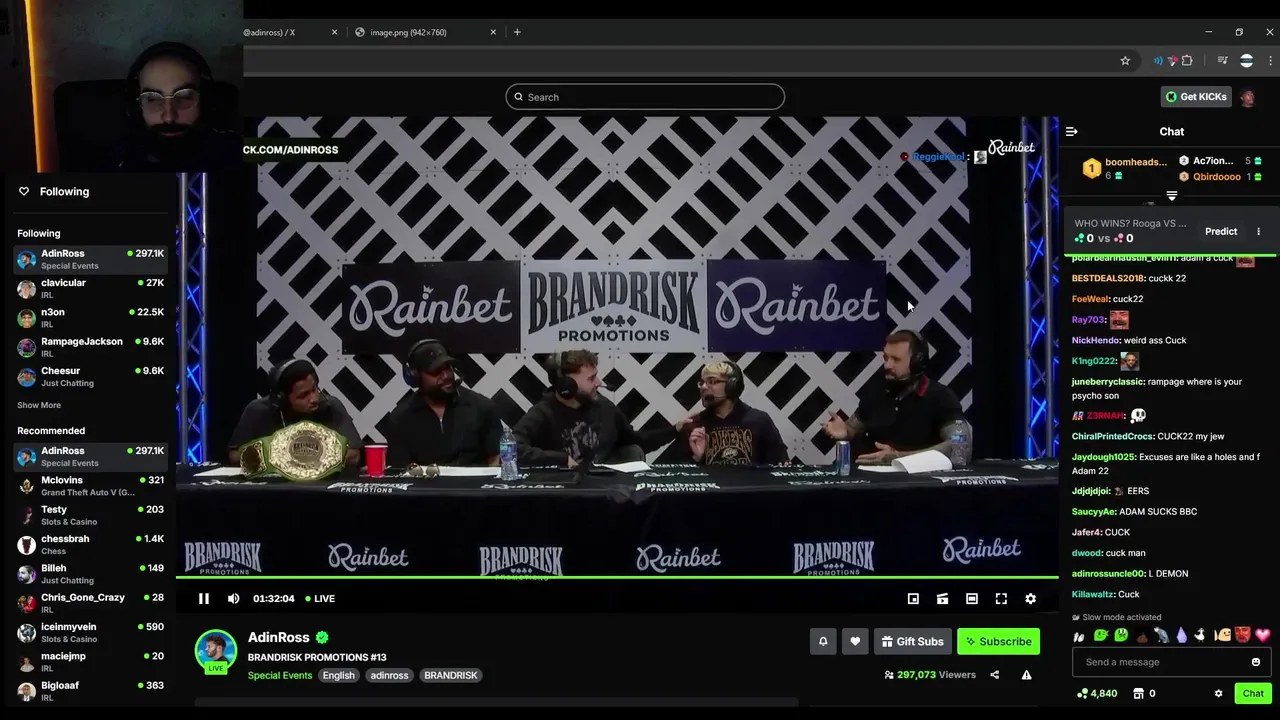The image size is (1280, 720).
Task: Click AdinRoss streamer avatar
Action: [x=216, y=650]
